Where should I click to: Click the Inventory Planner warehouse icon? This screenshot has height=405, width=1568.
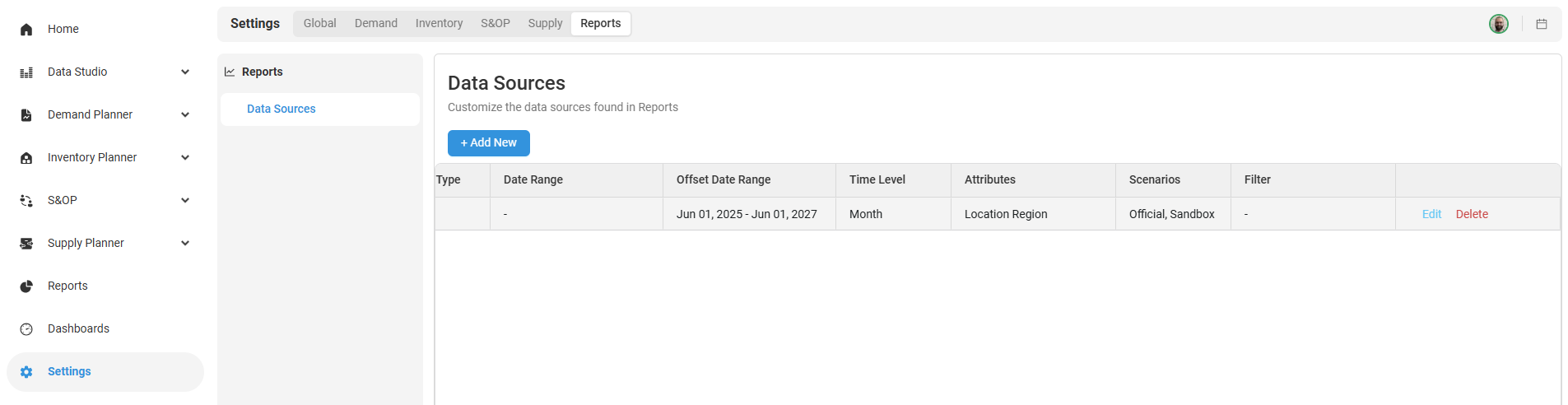click(x=26, y=158)
